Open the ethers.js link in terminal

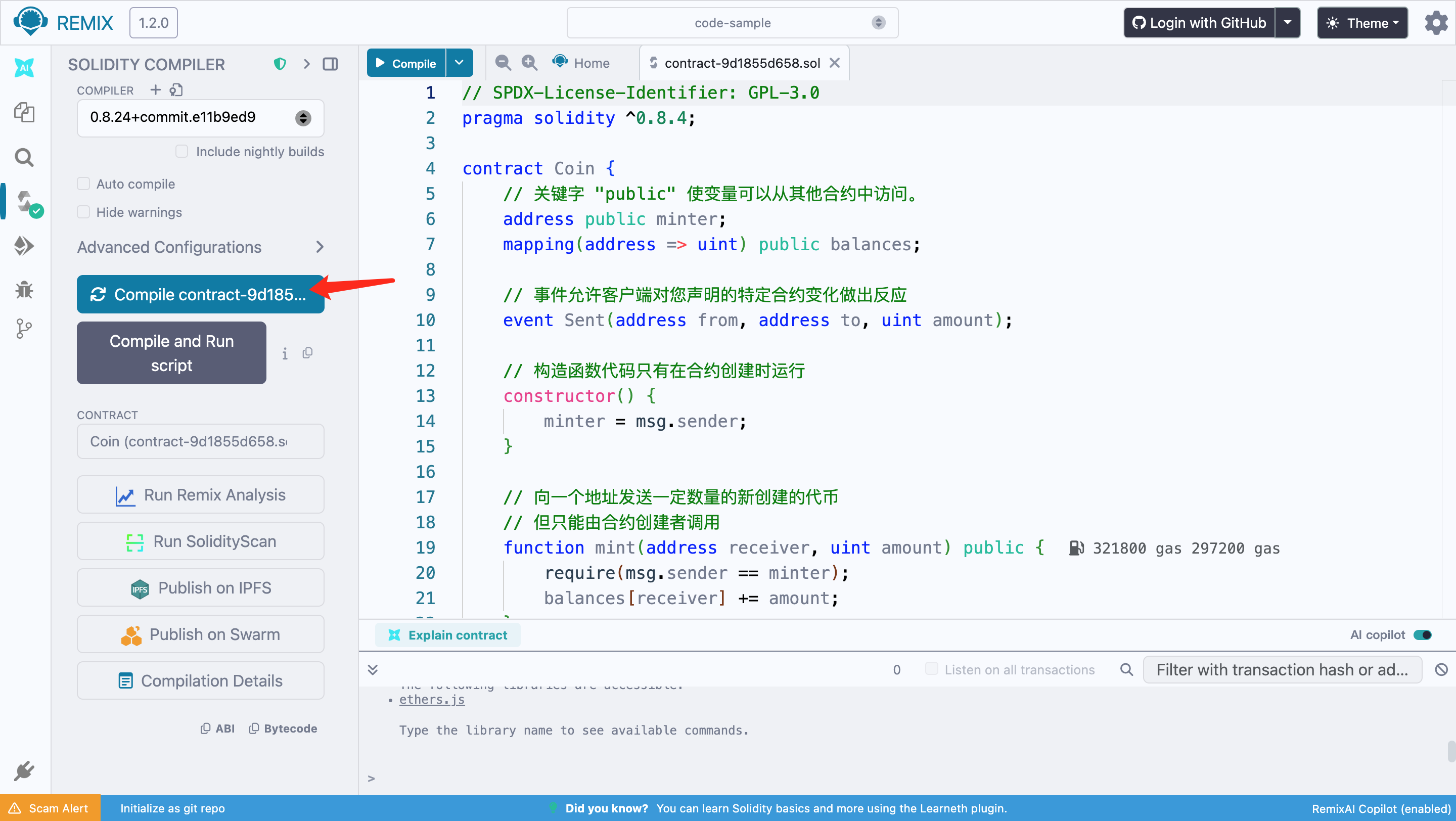[x=432, y=699]
